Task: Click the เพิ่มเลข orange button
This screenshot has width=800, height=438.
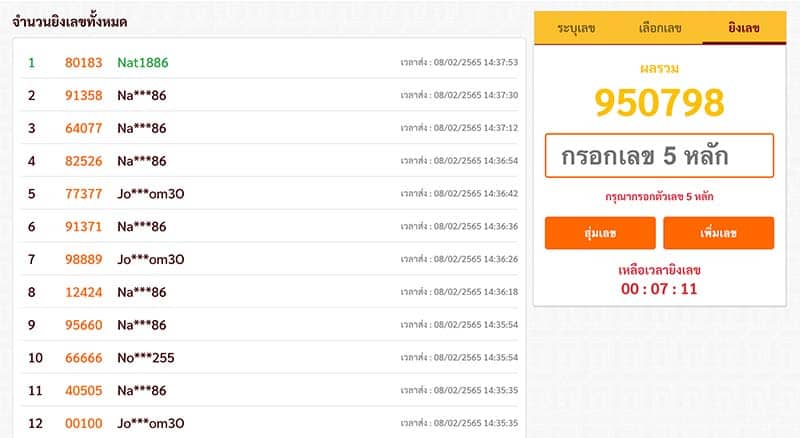Action: [x=718, y=233]
